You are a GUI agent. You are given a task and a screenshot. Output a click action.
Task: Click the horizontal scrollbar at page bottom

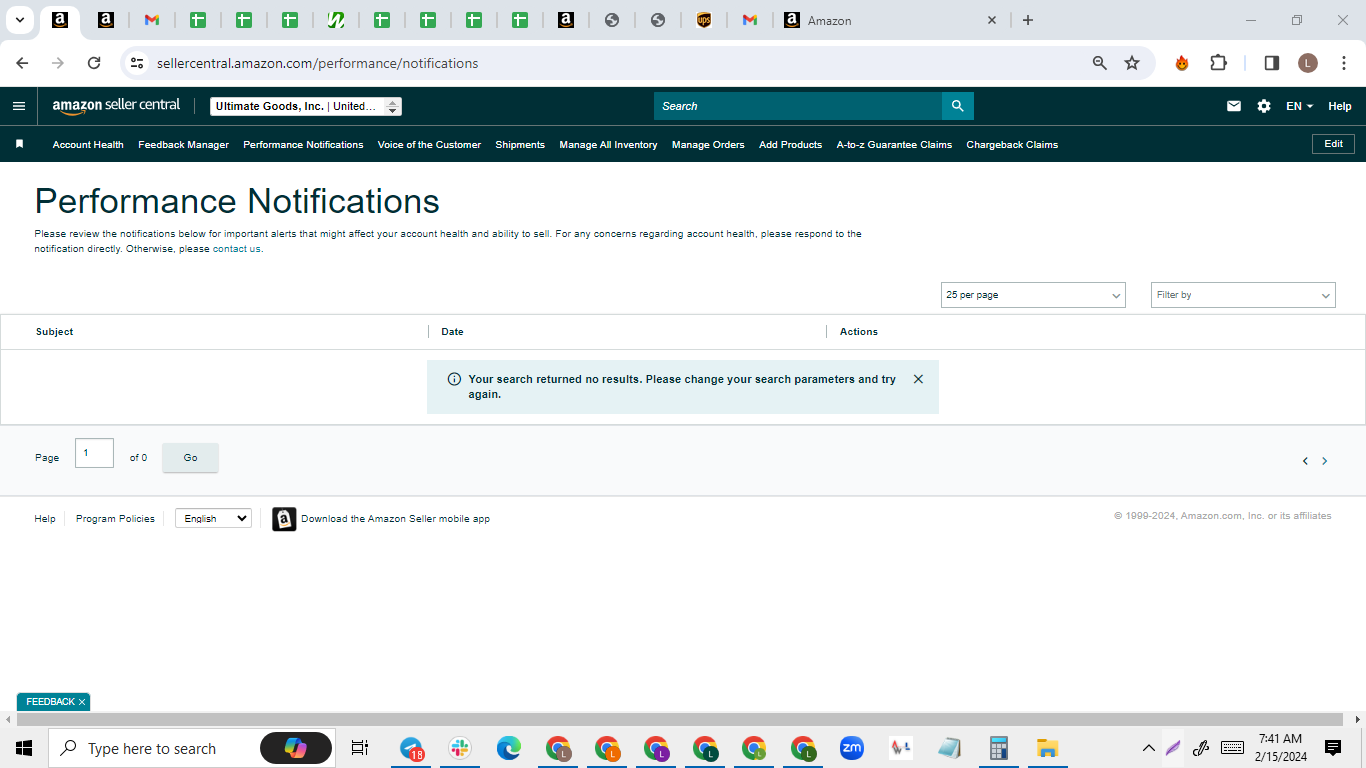pos(680,719)
